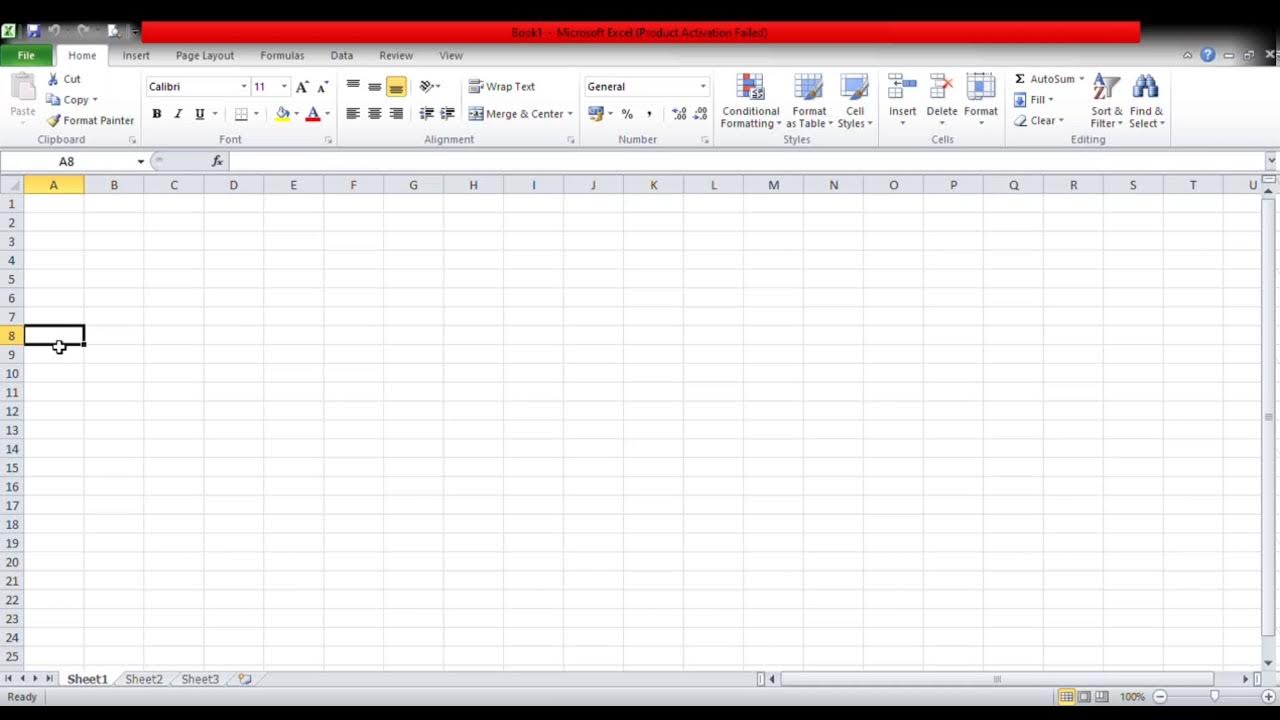
Task: Switch to the Page Layout tab
Action: (x=205, y=56)
